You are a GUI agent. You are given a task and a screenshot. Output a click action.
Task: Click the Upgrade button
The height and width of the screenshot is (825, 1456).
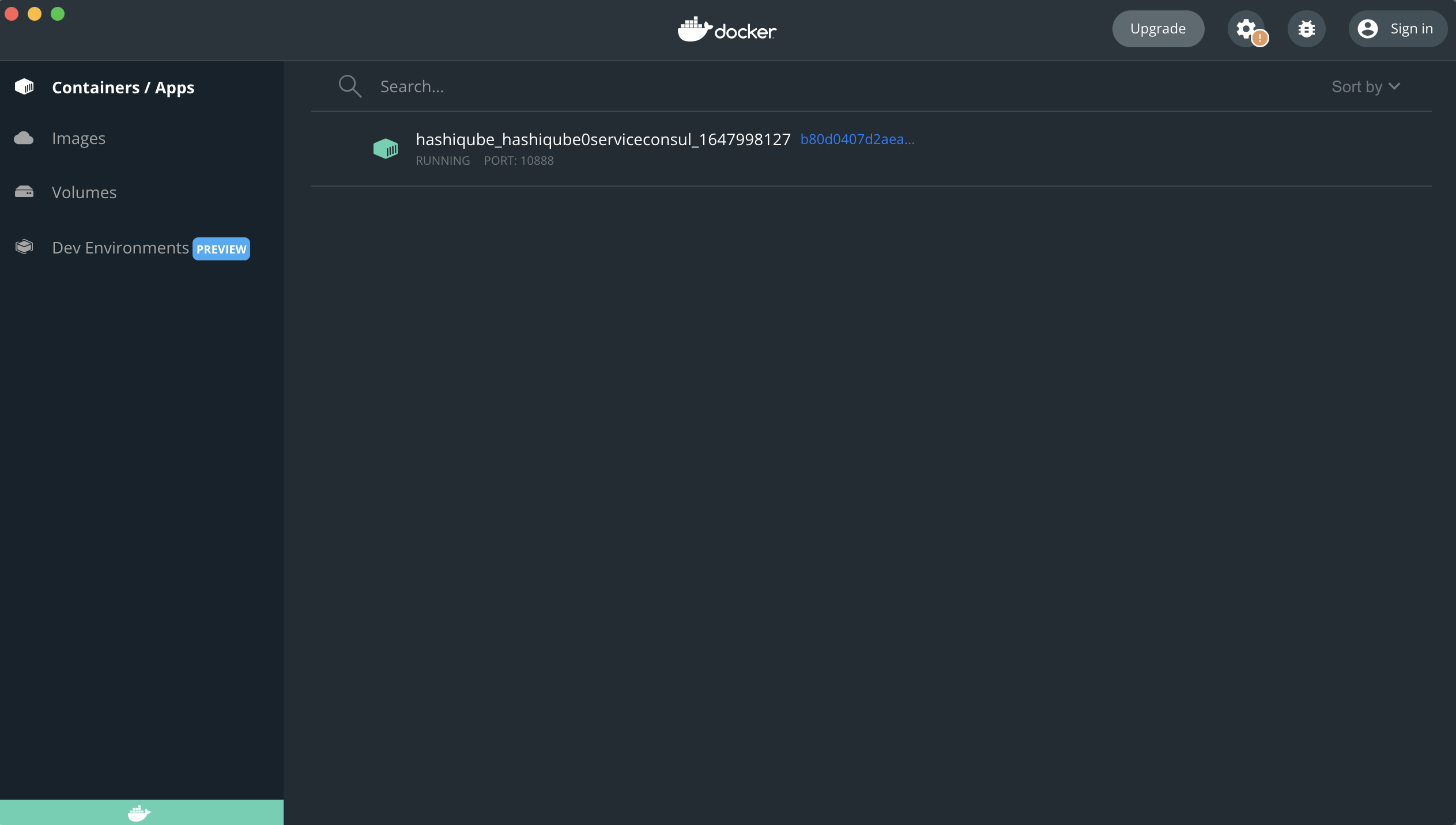point(1157,28)
